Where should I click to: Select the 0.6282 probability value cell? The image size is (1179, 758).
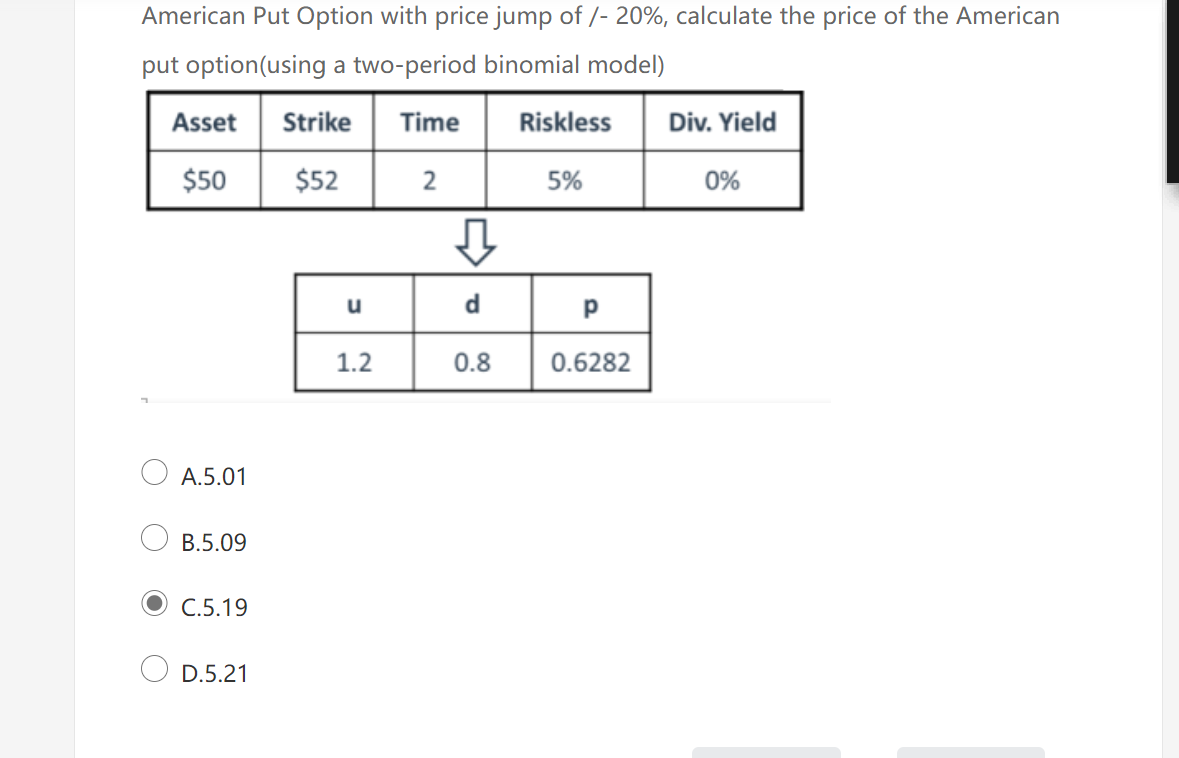click(x=591, y=362)
